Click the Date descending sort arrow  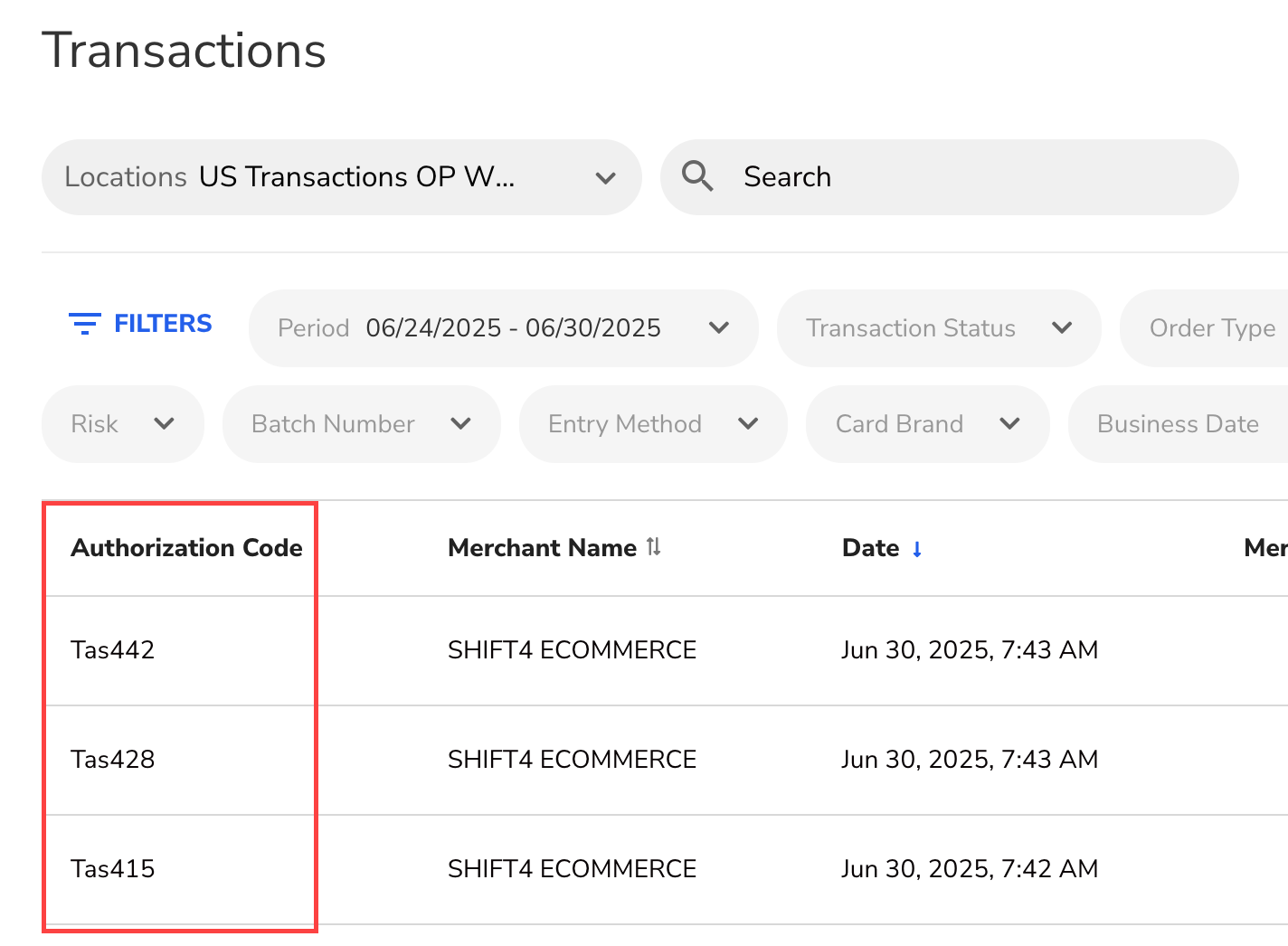click(917, 549)
